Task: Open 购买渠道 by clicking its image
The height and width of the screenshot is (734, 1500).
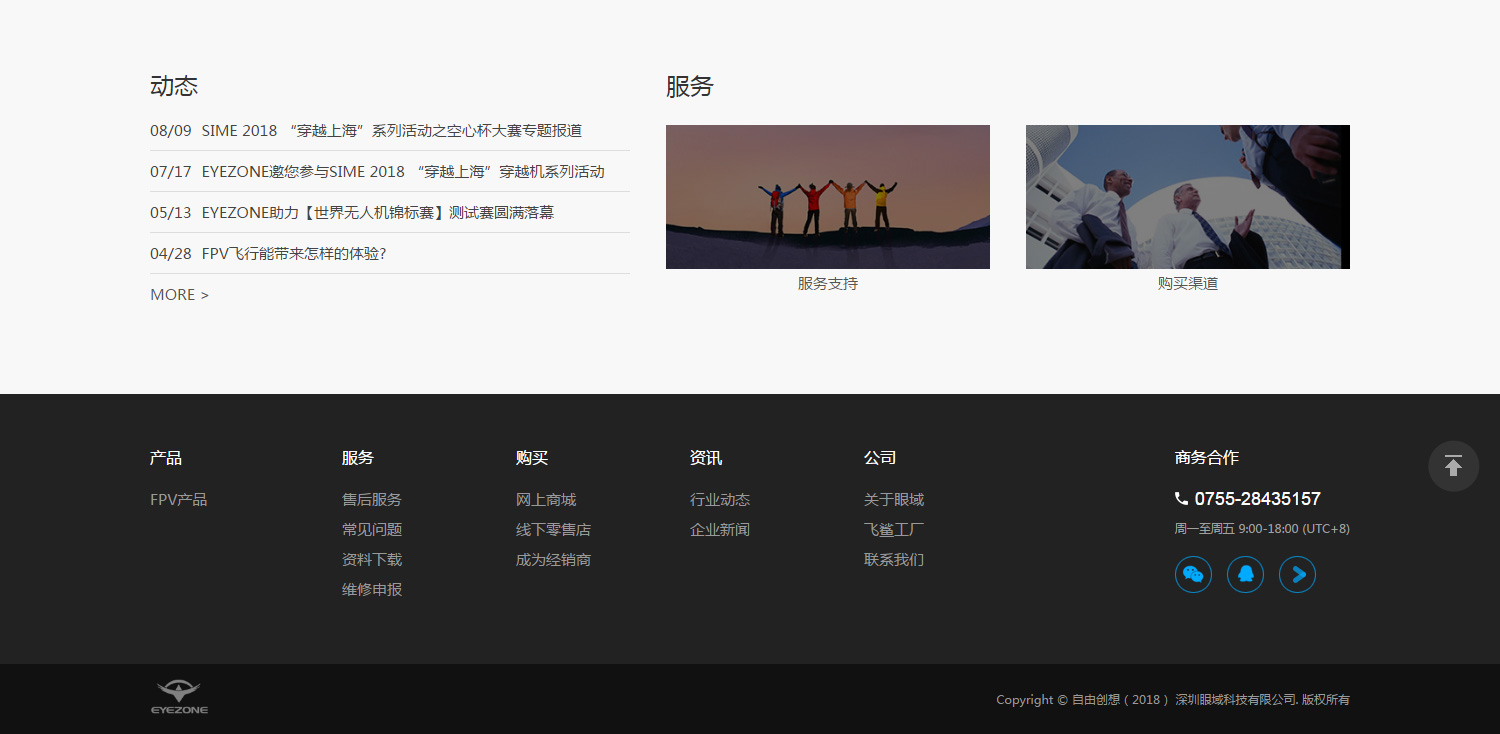Action: coord(1187,196)
